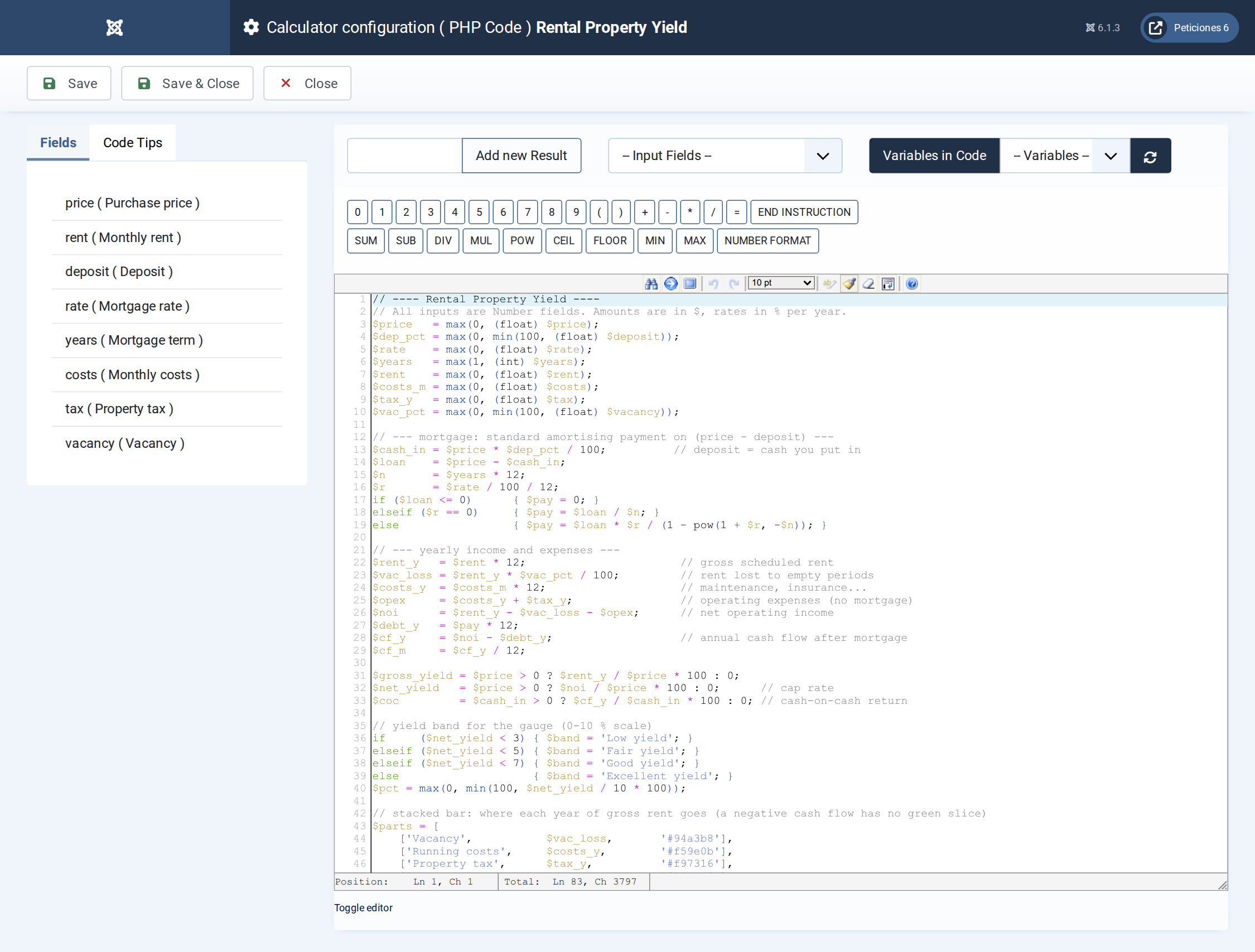Select the Fields tab
Image resolution: width=1255 pixels, height=952 pixels.
pyautogui.click(x=58, y=142)
